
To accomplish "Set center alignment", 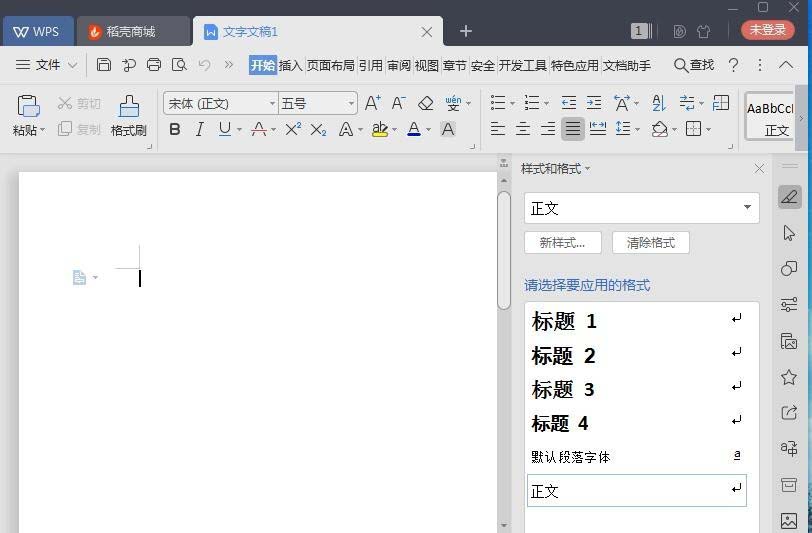I will pyautogui.click(x=523, y=129).
